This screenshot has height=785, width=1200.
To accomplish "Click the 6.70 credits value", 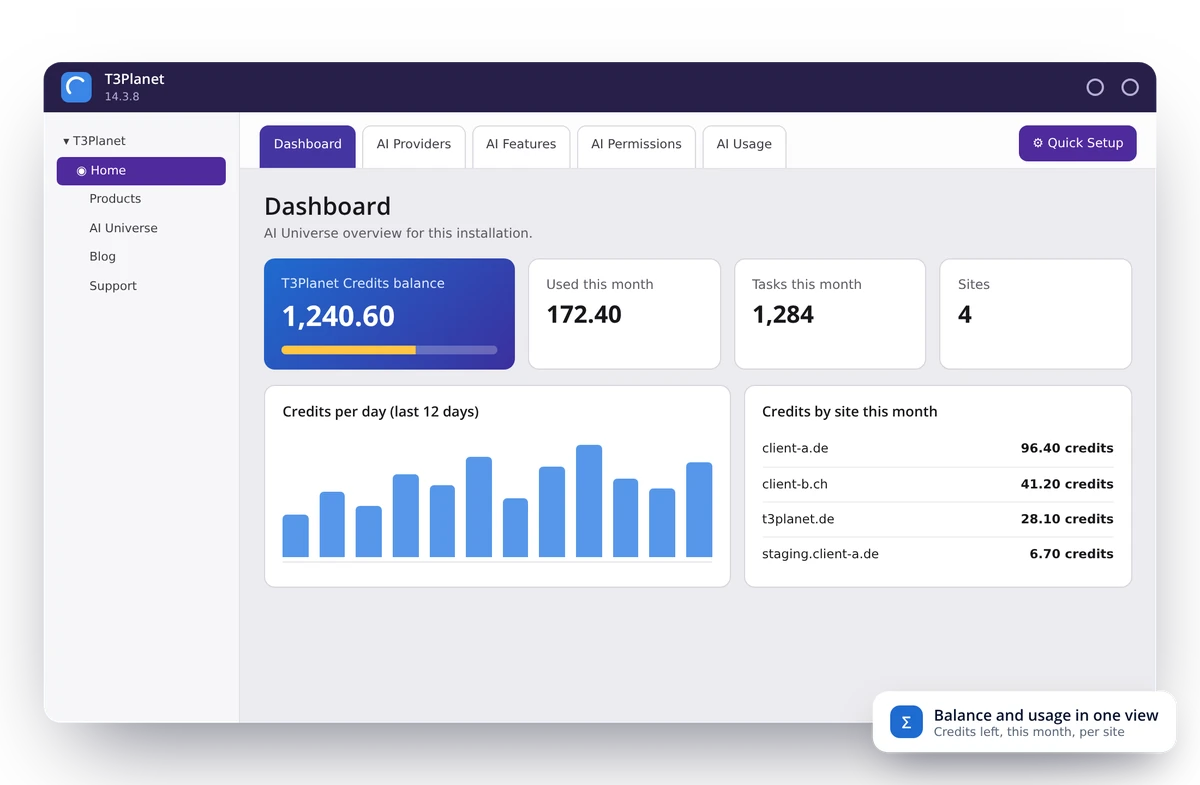I will pyautogui.click(x=1071, y=554).
